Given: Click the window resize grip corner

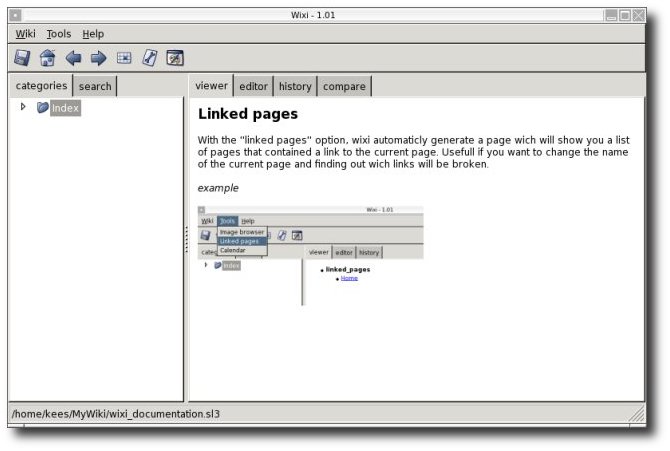Looking at the screenshot, I should point(638,414).
